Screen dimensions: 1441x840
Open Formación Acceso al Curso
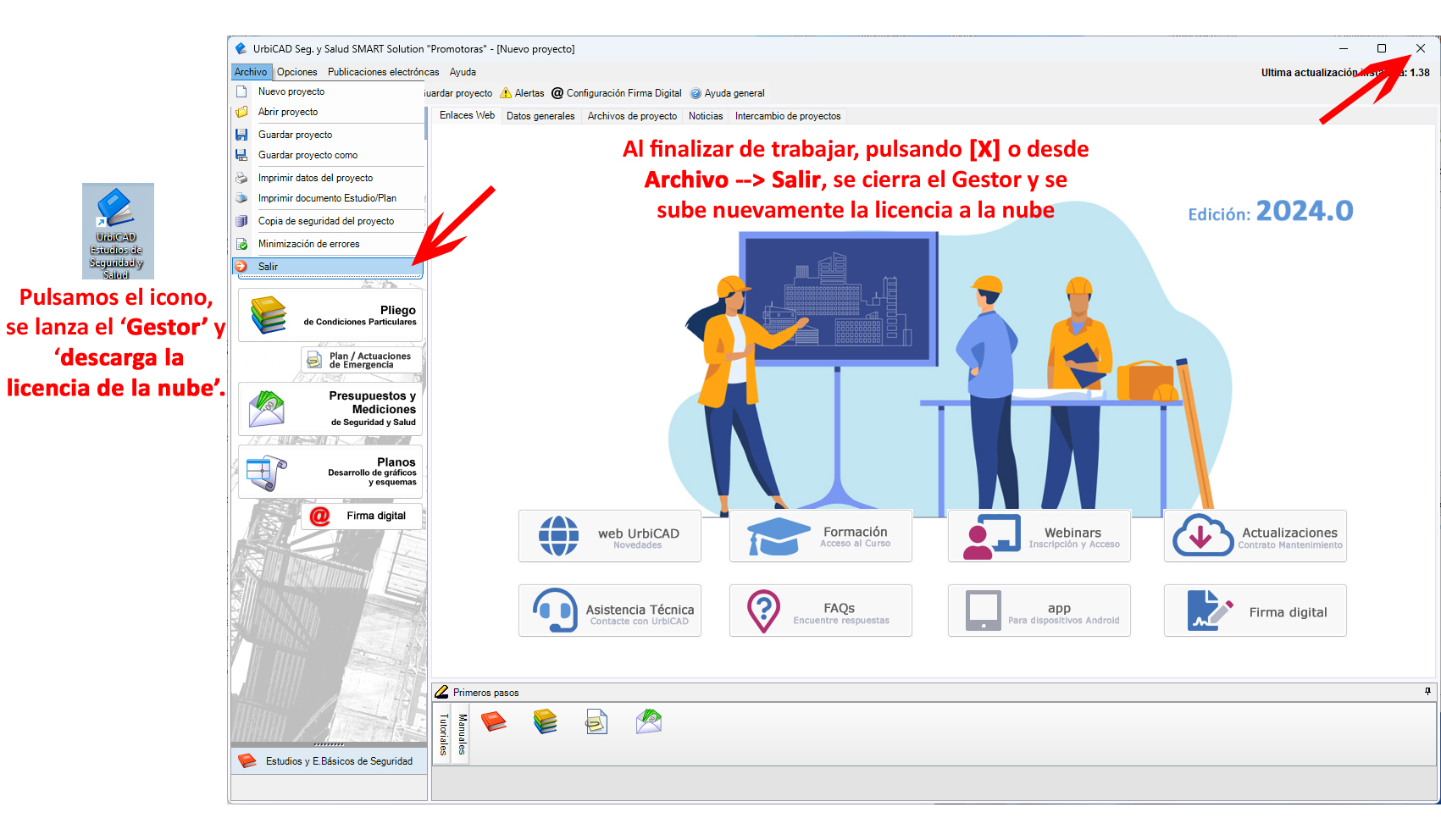coord(821,536)
